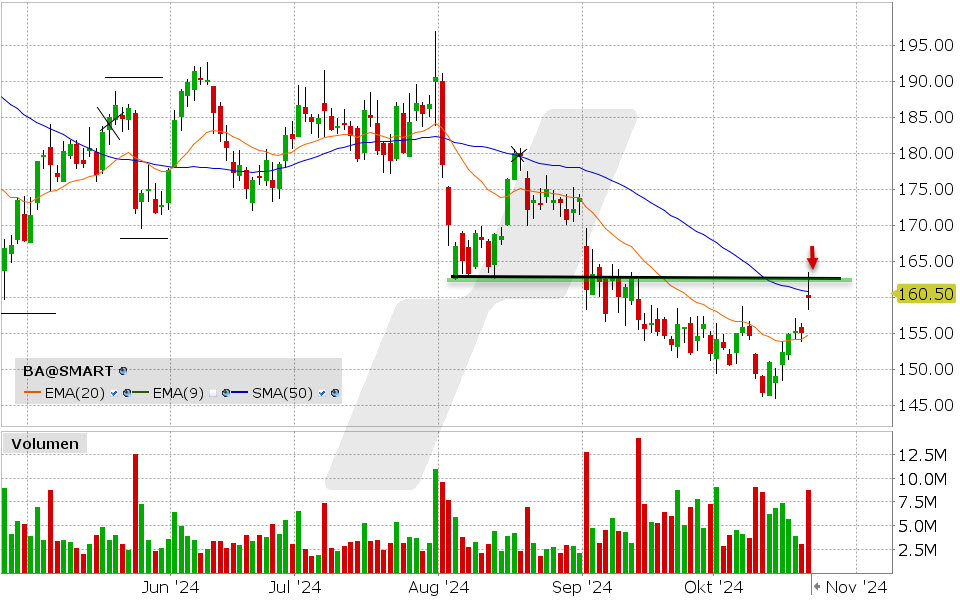Click the 165.00 price axis label
This screenshot has width=960, height=600.
[925, 261]
